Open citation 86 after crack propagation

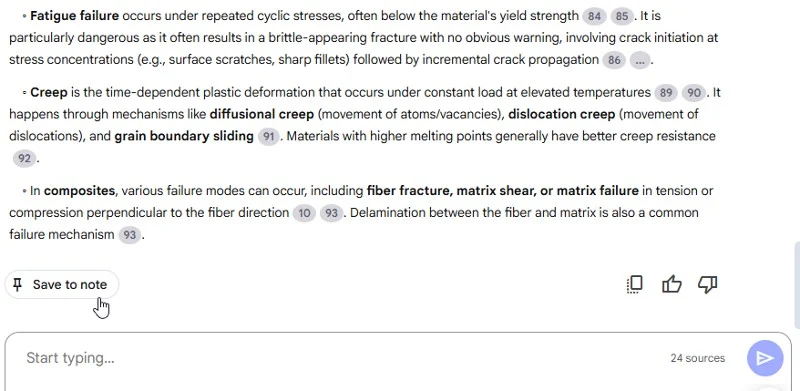coord(614,60)
